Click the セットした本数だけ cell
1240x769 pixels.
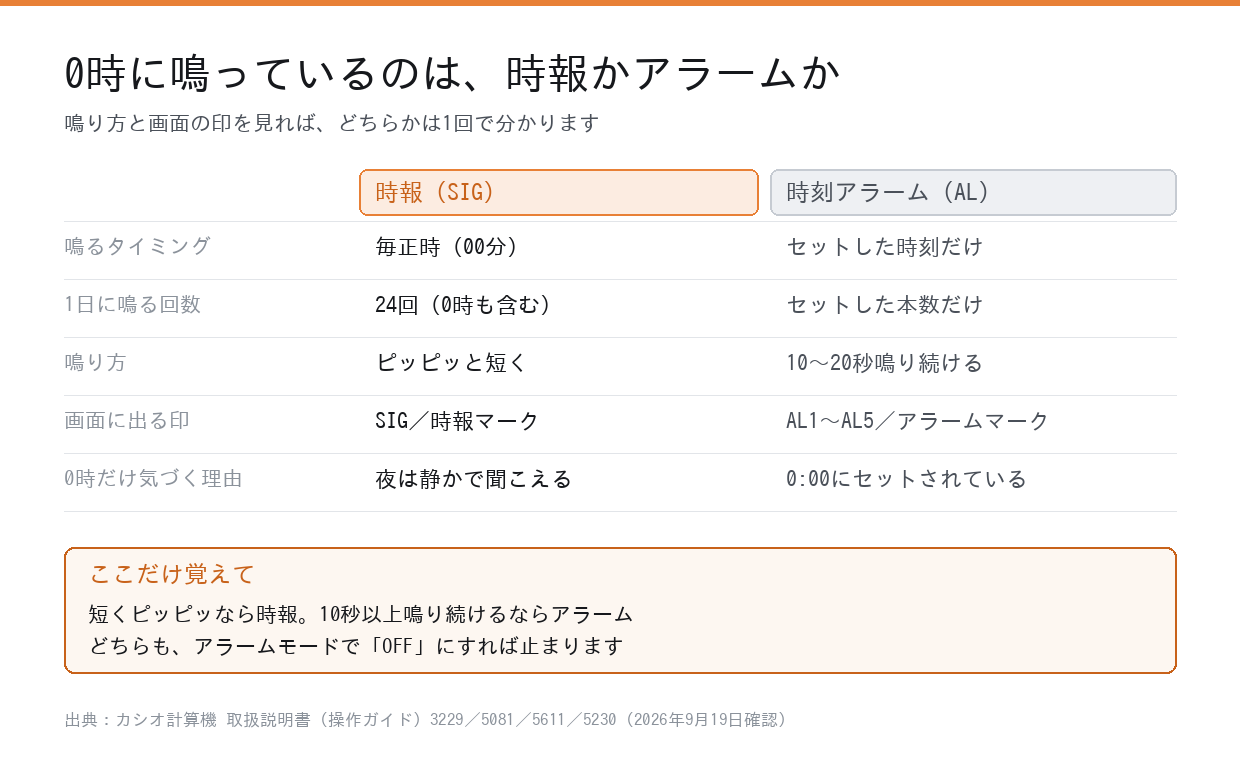(885, 305)
